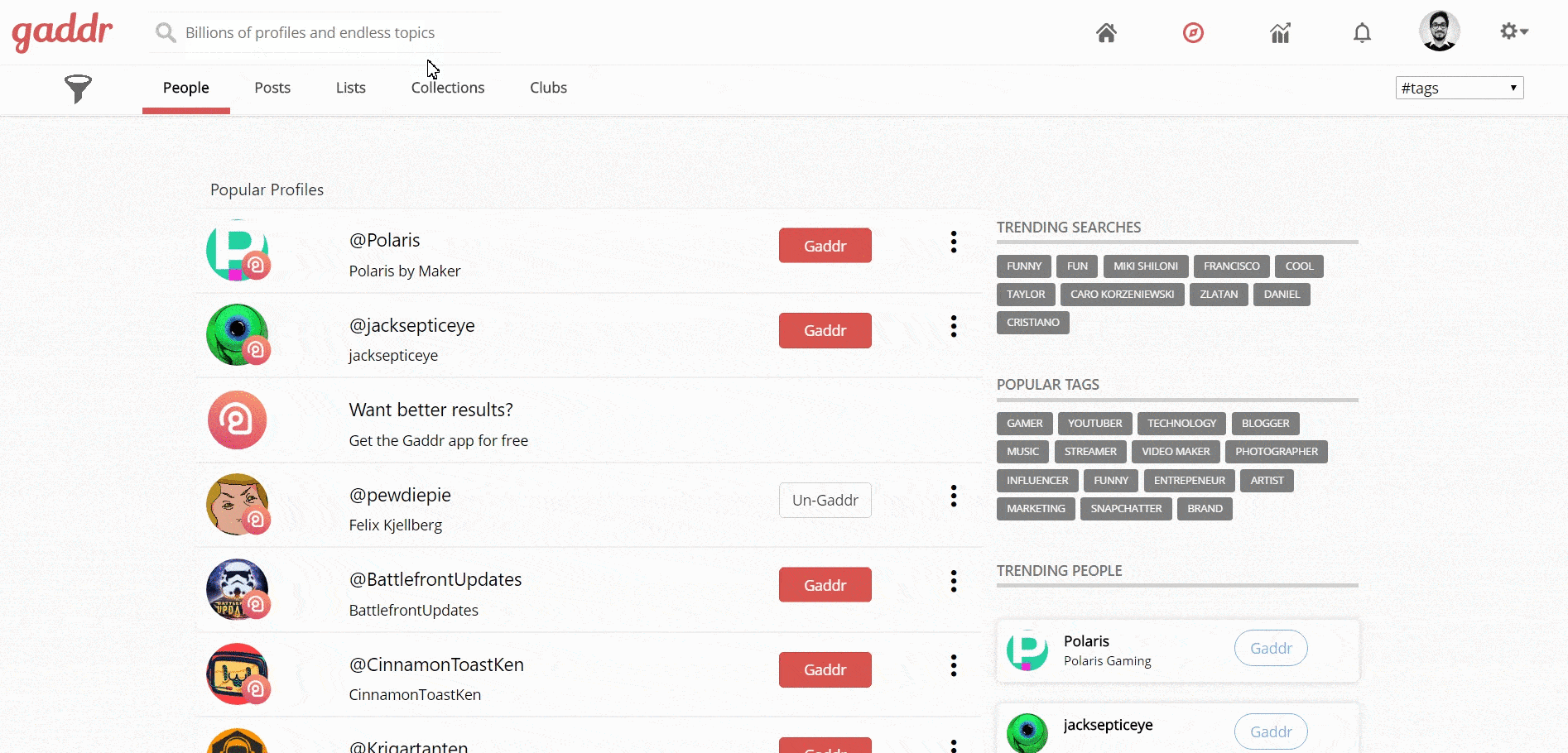
Task: Click the search magnifier icon
Action: click(x=166, y=32)
